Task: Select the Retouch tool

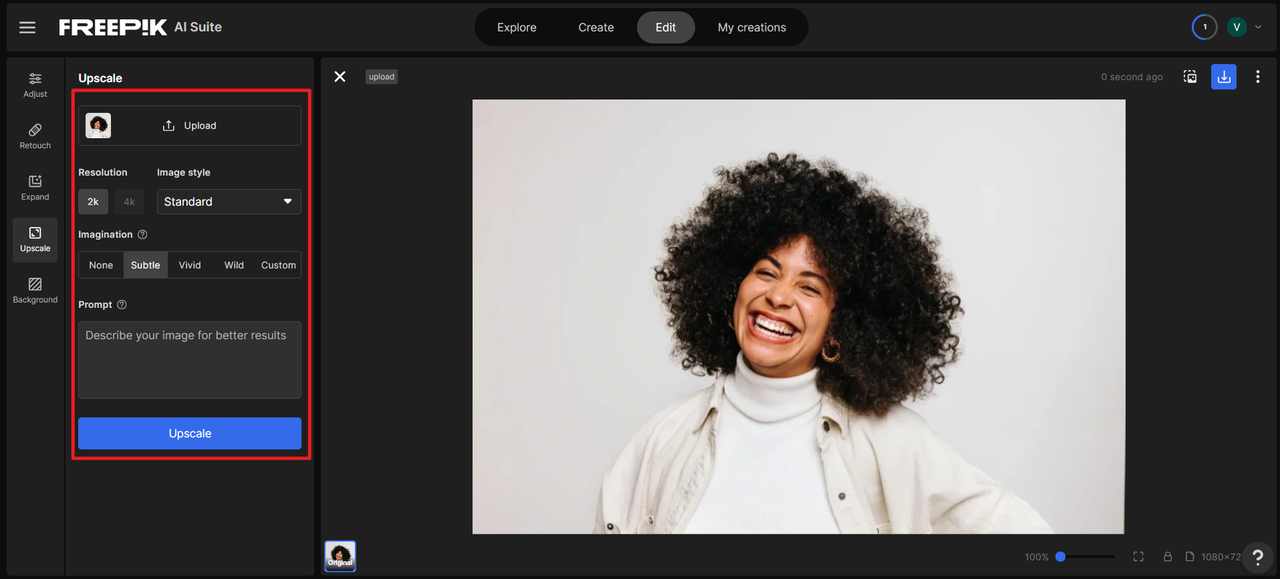Action: (x=35, y=136)
